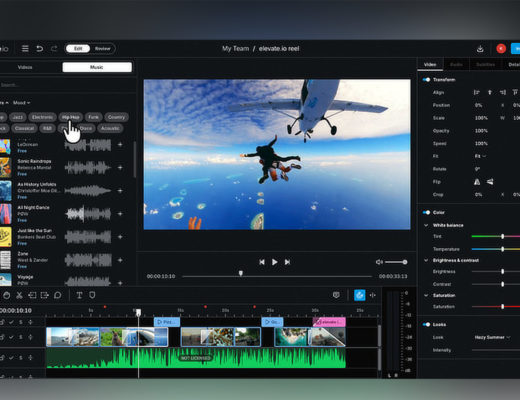This screenshot has width=520, height=400.
Task: Click the play button under the preview
Action: (x=274, y=262)
